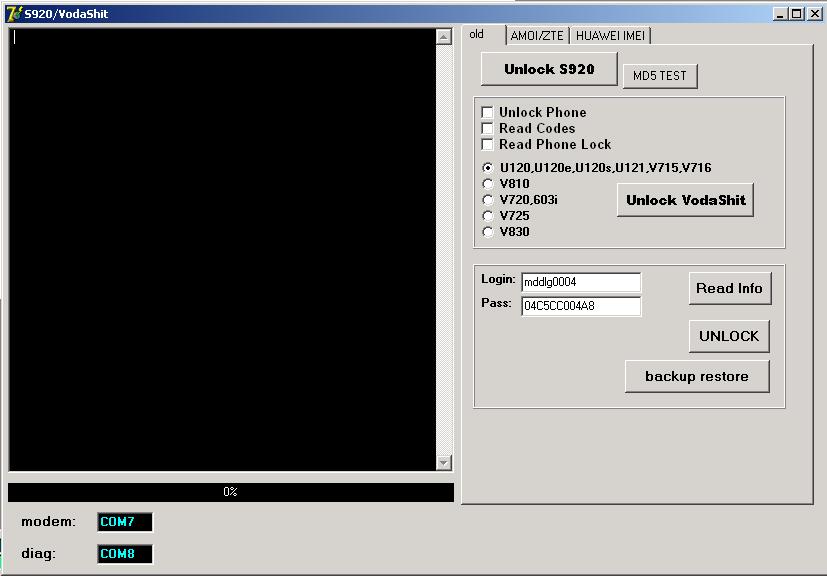Click into the Pass input field
The width and height of the screenshot is (827, 576).
[x=581, y=306]
